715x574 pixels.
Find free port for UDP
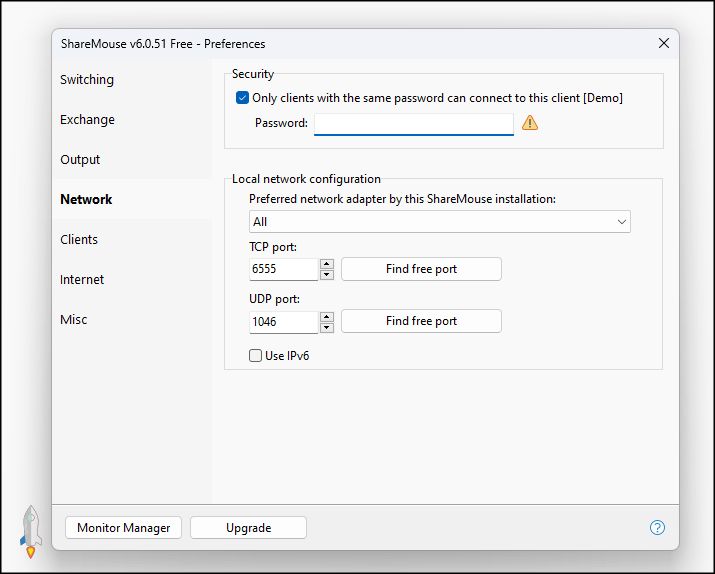[x=421, y=321]
